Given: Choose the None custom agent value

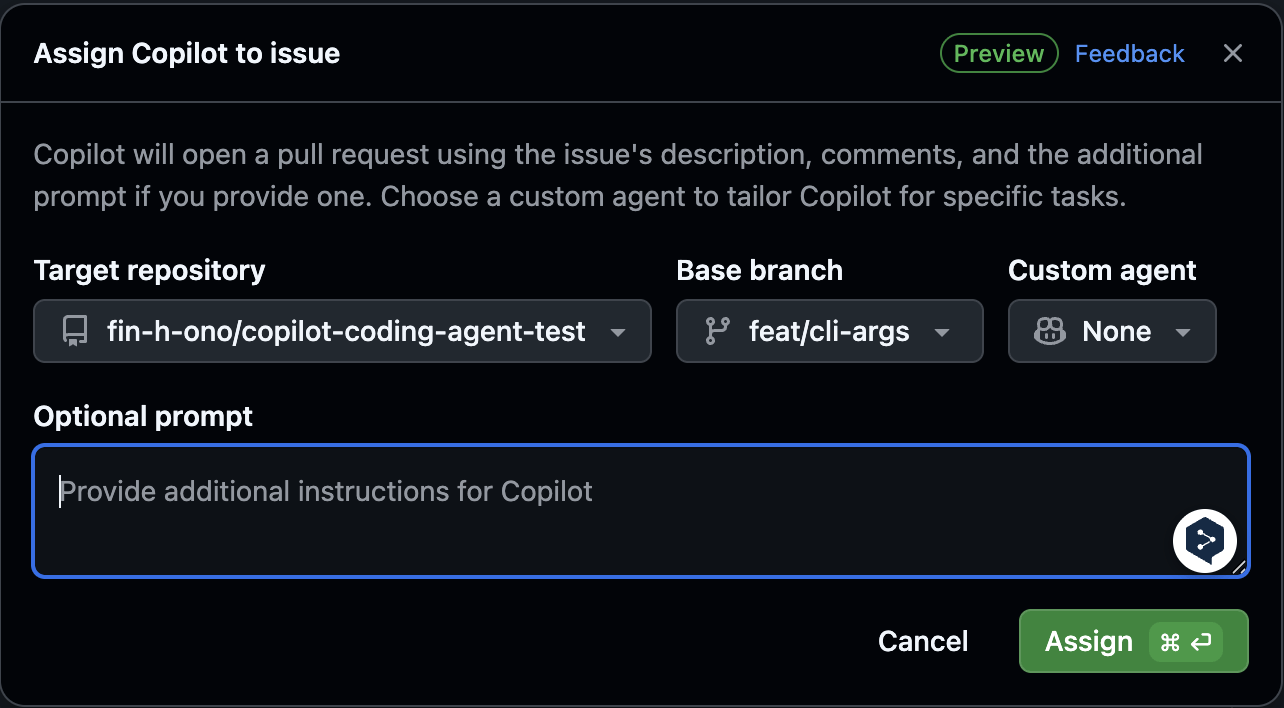Looking at the screenshot, I should coord(1116,331).
